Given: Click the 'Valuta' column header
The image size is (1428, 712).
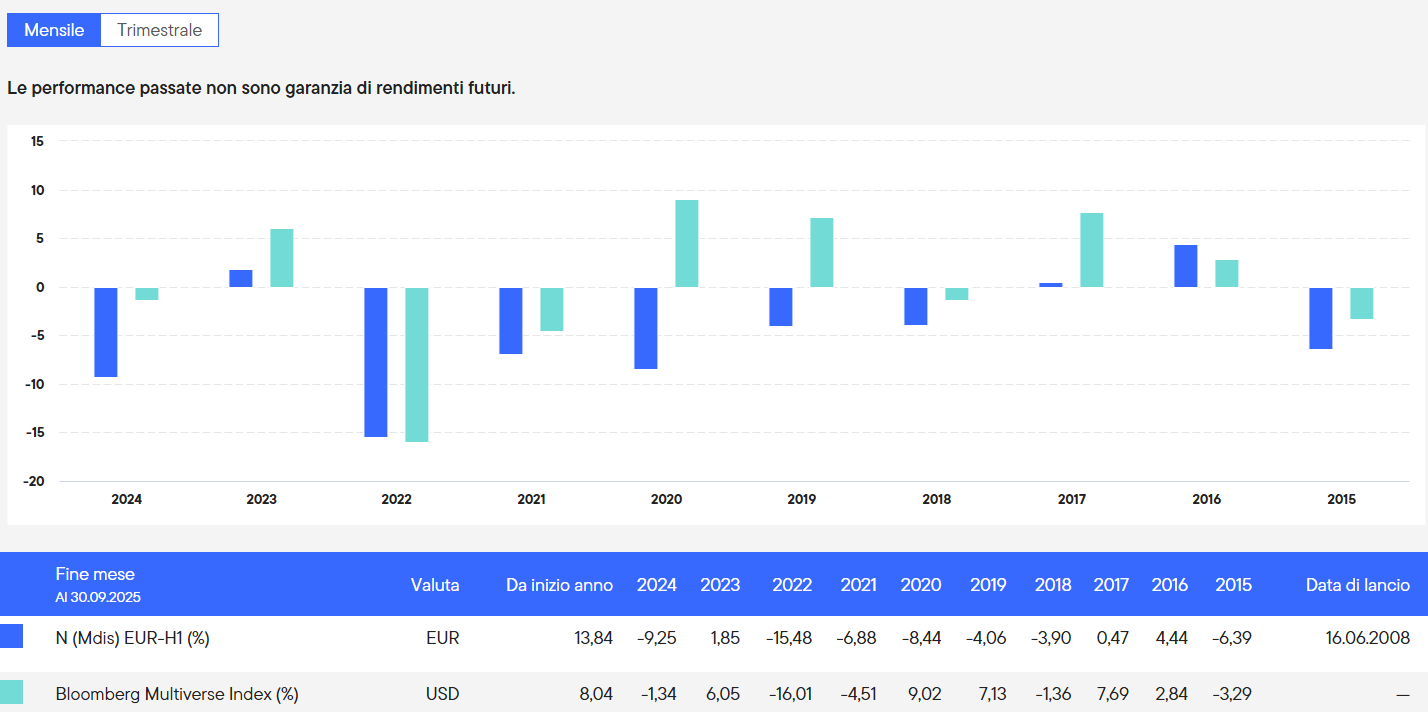Looking at the screenshot, I should (x=435, y=585).
